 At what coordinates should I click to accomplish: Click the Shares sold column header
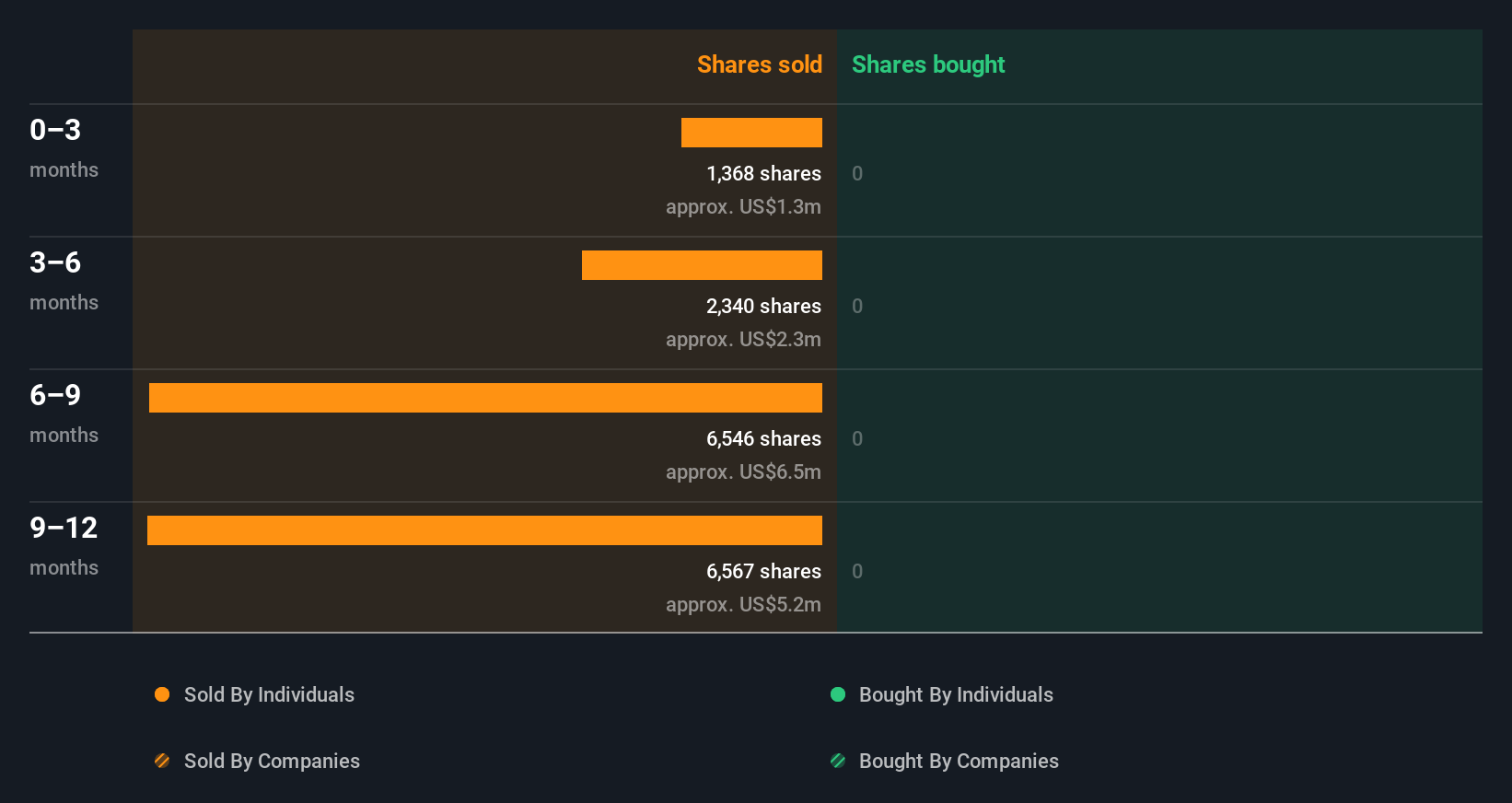pos(760,64)
